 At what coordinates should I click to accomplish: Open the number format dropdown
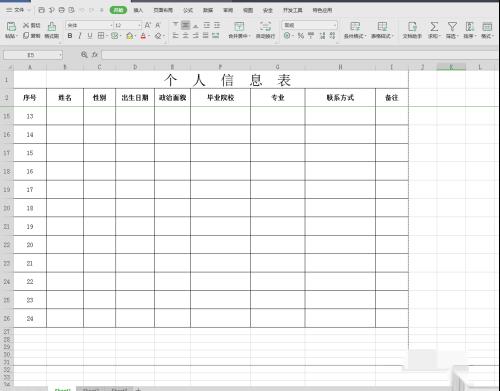[x=334, y=25]
